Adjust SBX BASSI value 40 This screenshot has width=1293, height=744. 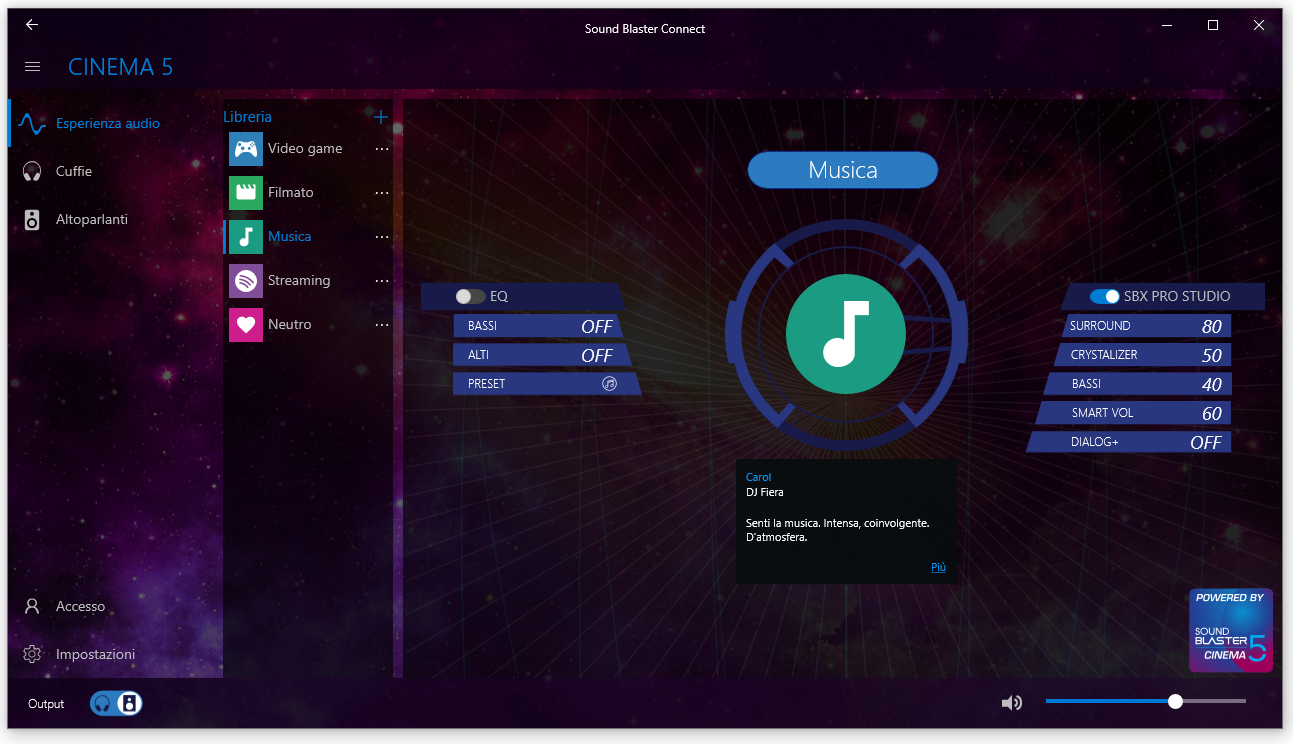tap(1138, 384)
